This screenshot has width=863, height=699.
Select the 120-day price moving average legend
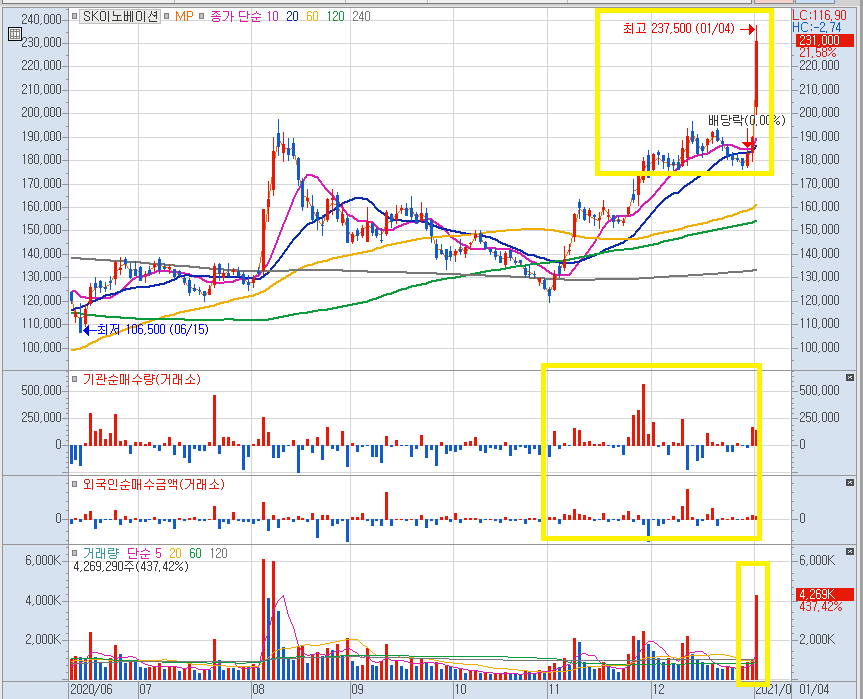[335, 17]
